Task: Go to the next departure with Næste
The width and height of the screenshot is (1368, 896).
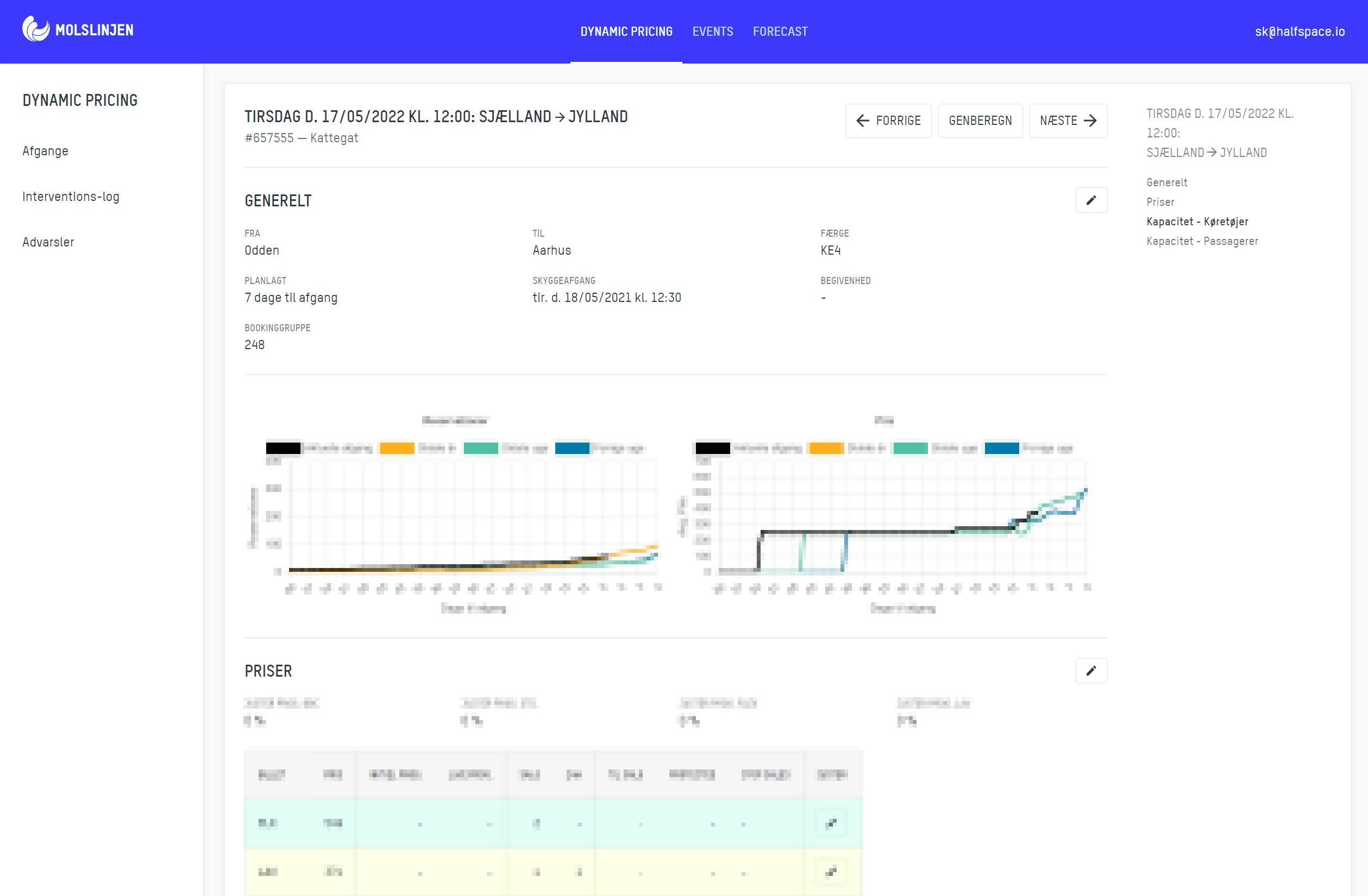Action: click(x=1068, y=121)
